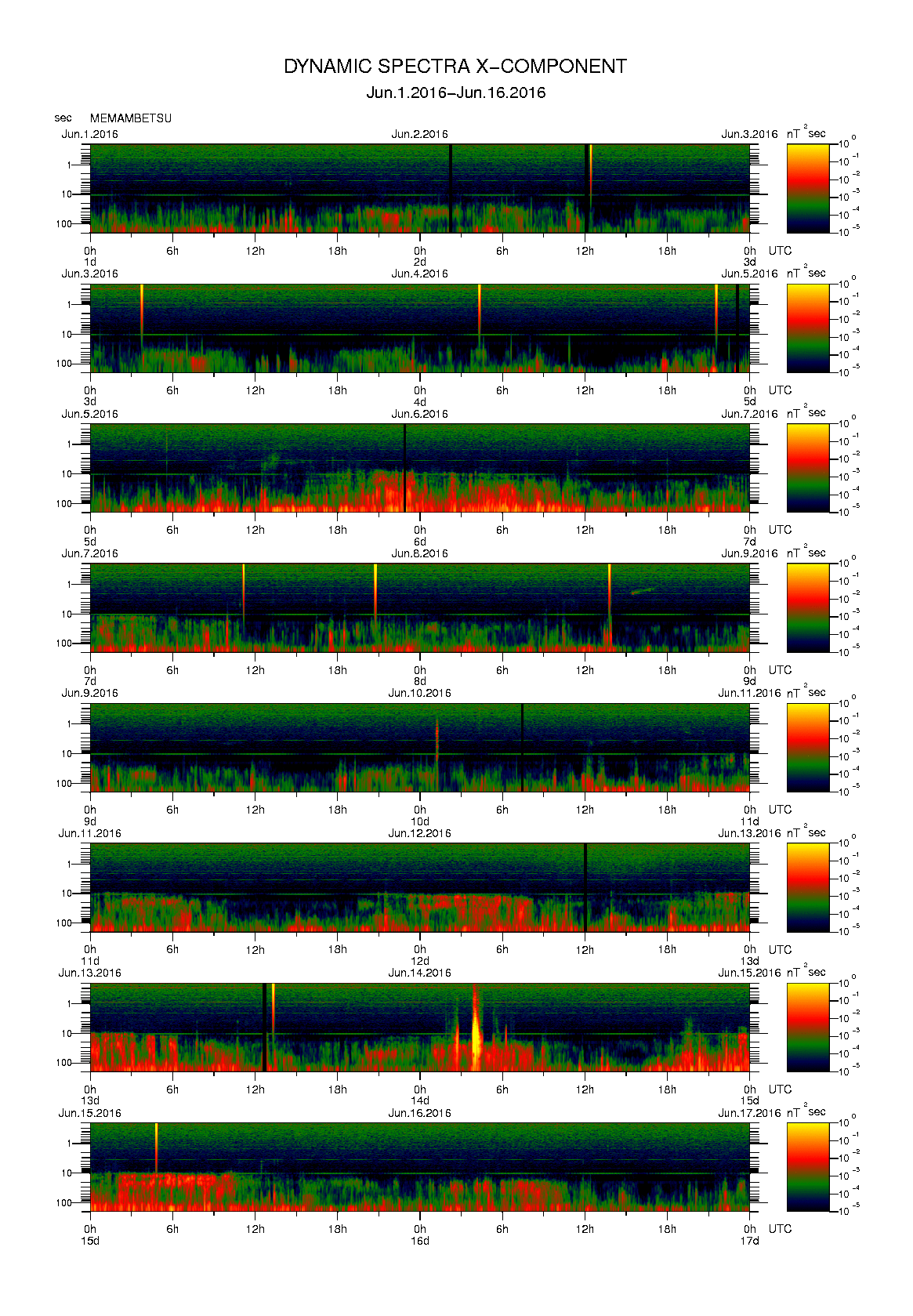
Task: Click the color bar beside the Jun.9–Jun.11 panel
Action: click(808, 748)
